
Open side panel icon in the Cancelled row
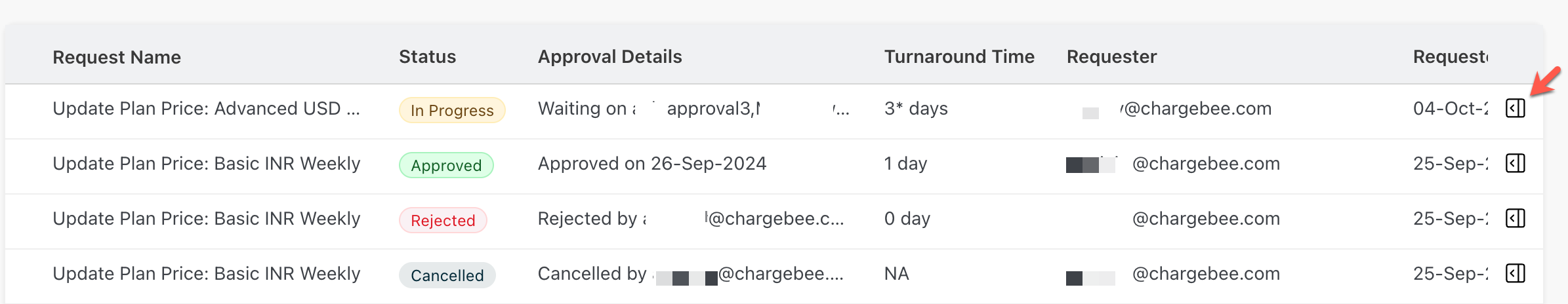click(x=1516, y=273)
